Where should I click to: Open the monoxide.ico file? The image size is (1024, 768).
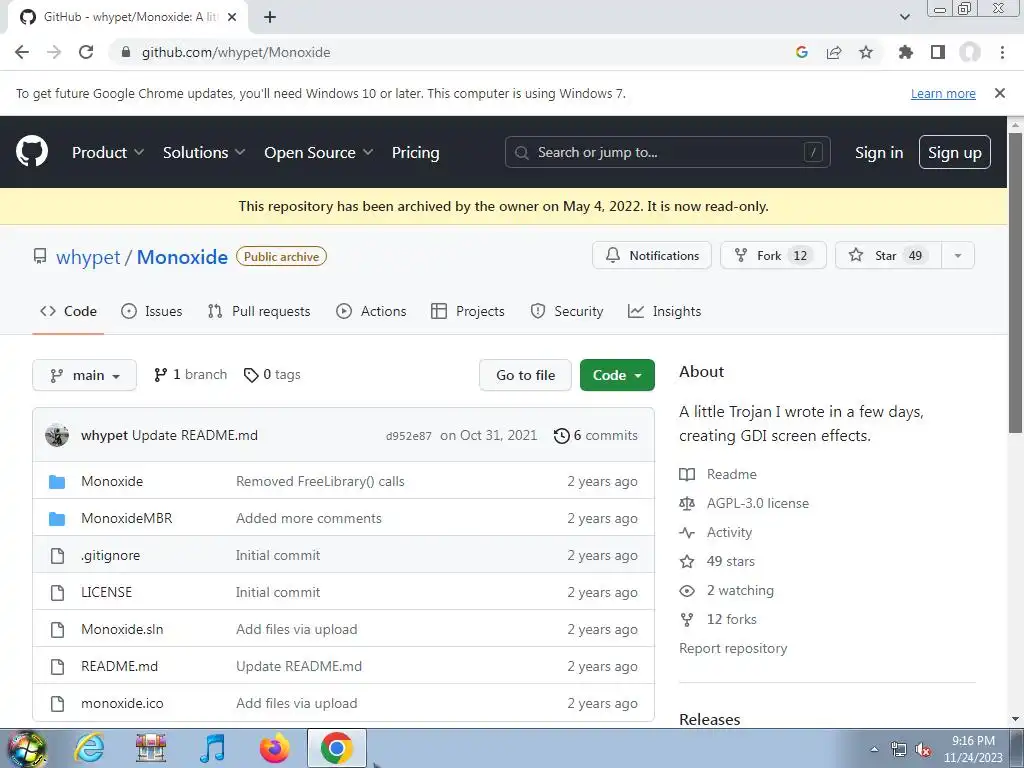coord(122,703)
